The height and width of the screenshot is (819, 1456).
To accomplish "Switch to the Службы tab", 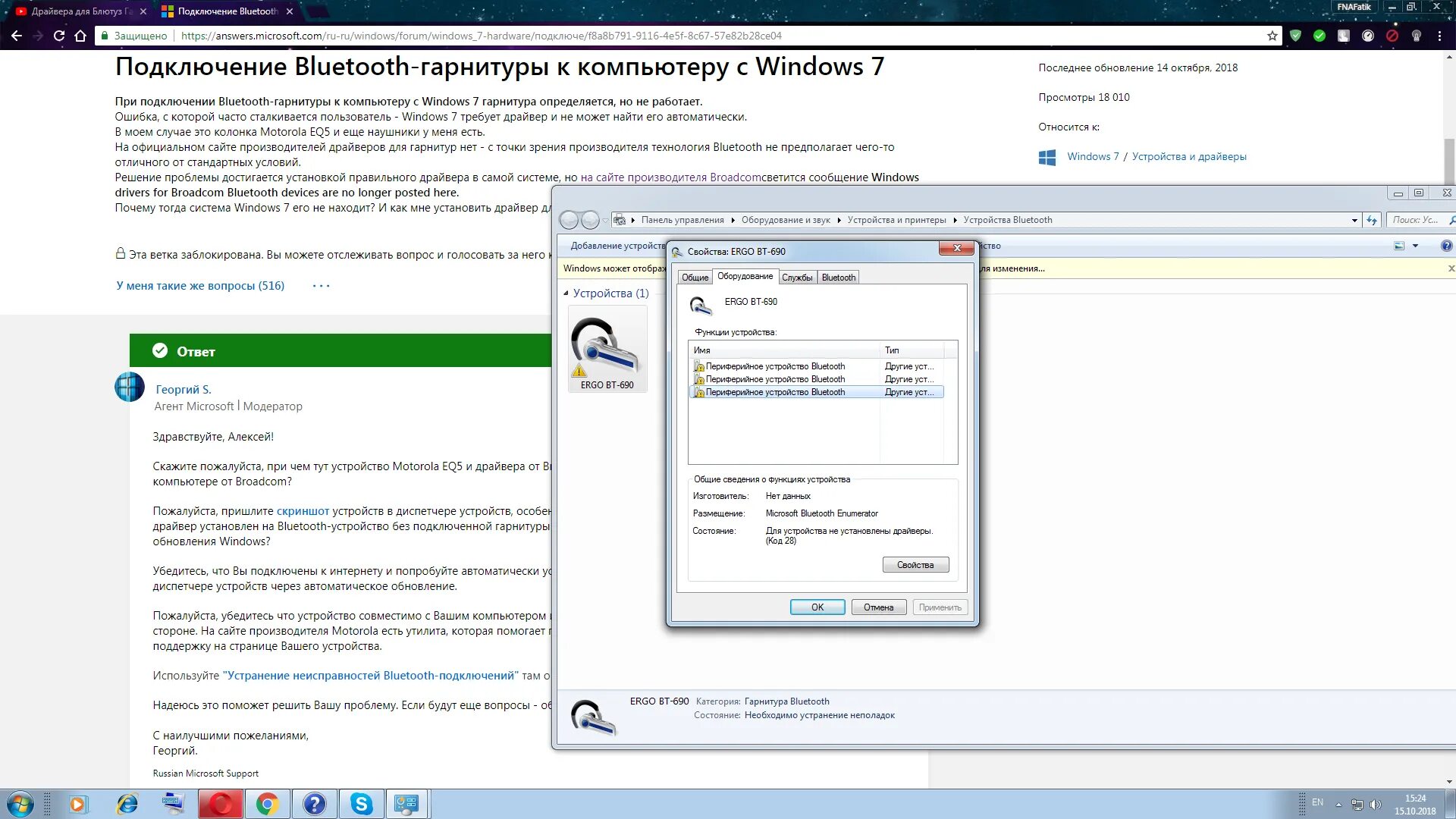I will click(797, 278).
